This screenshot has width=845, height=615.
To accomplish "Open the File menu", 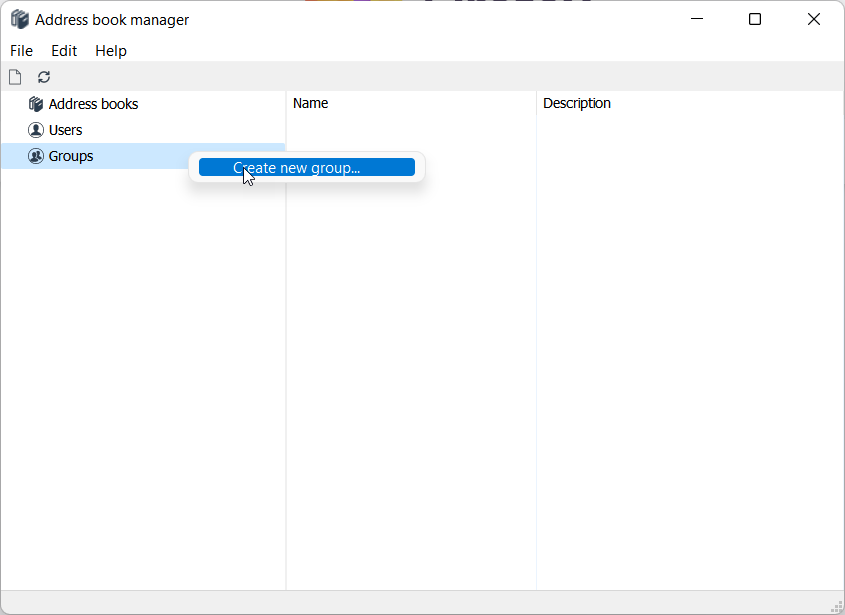I will click(21, 51).
